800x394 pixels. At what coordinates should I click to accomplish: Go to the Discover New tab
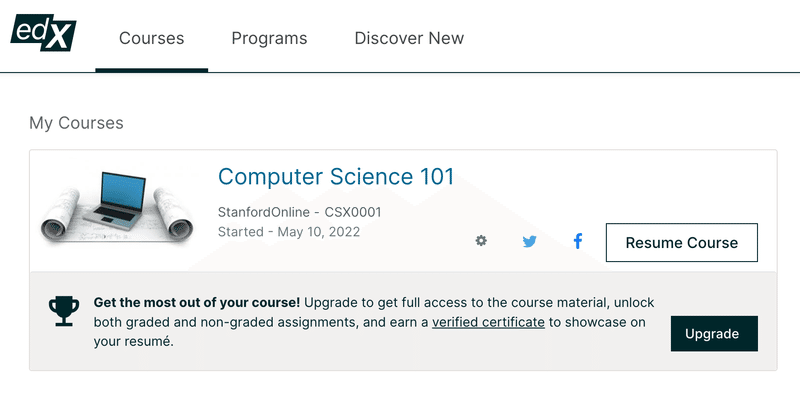[x=409, y=38]
